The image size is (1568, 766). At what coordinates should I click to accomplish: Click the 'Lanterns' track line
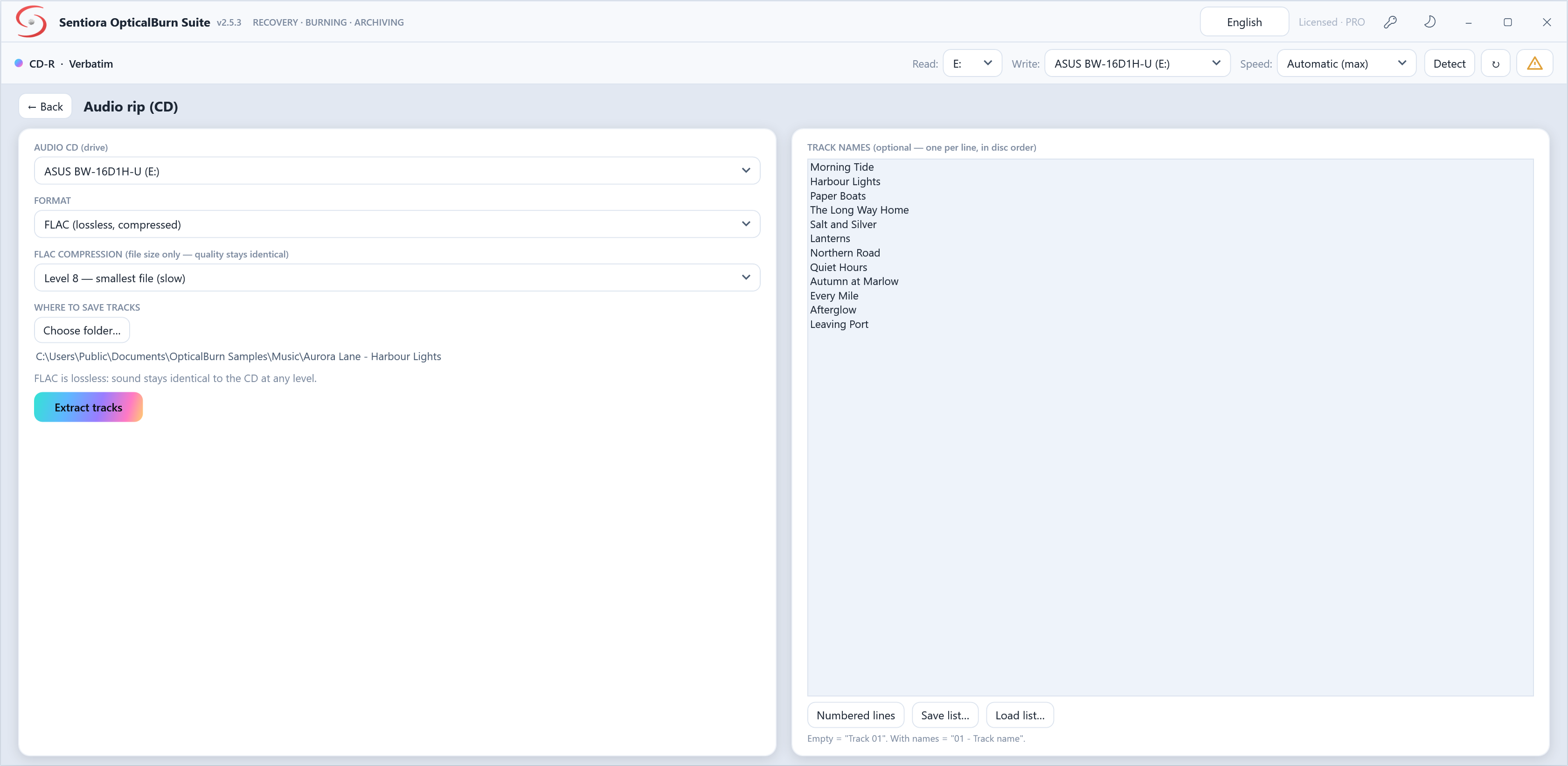830,239
